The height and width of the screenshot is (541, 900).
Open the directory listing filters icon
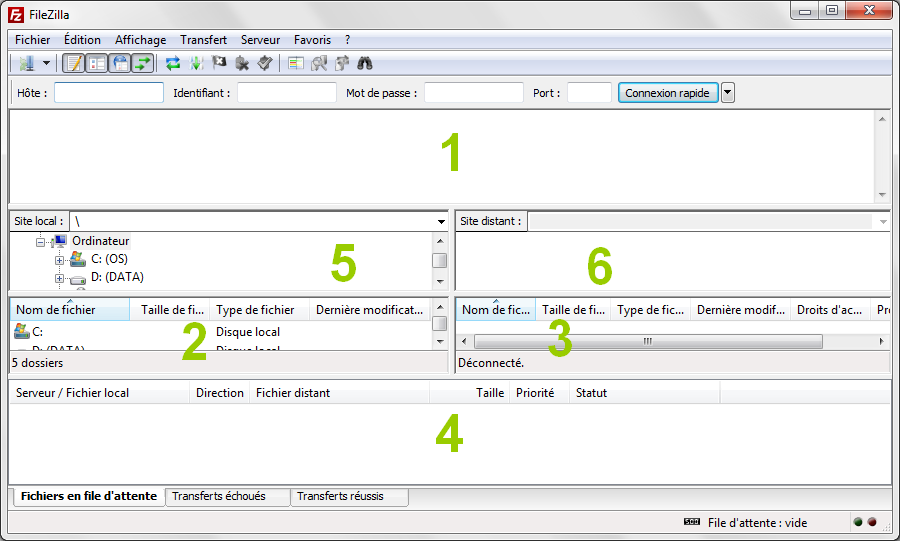pos(296,63)
